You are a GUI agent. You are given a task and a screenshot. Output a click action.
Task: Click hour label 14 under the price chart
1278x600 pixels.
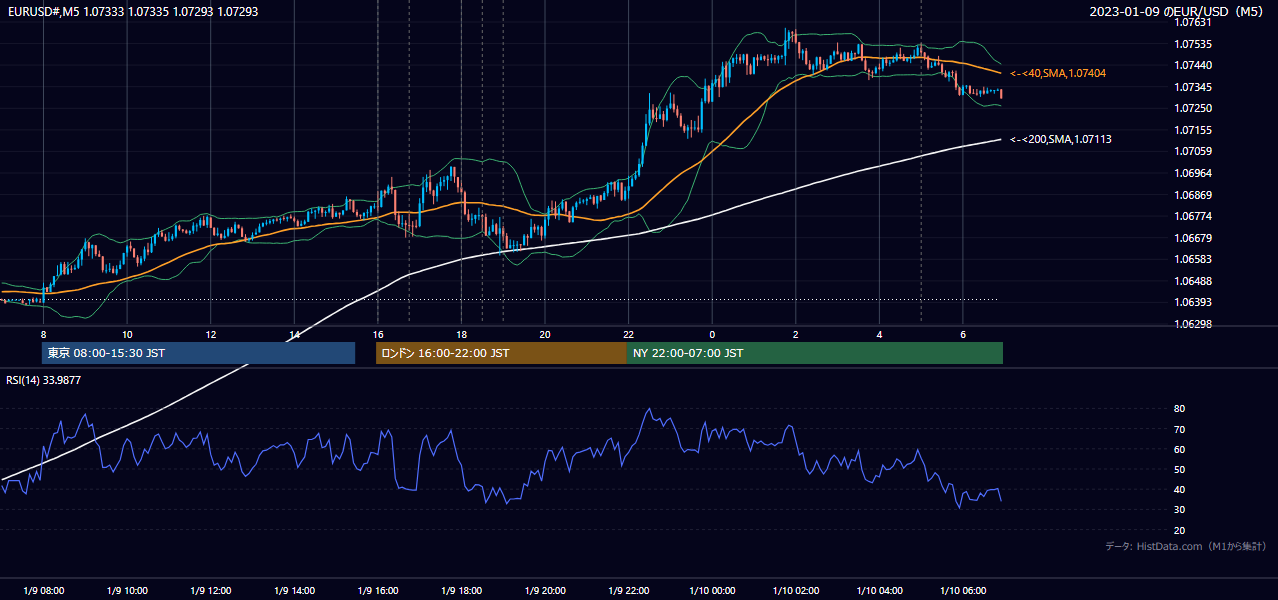tap(294, 334)
